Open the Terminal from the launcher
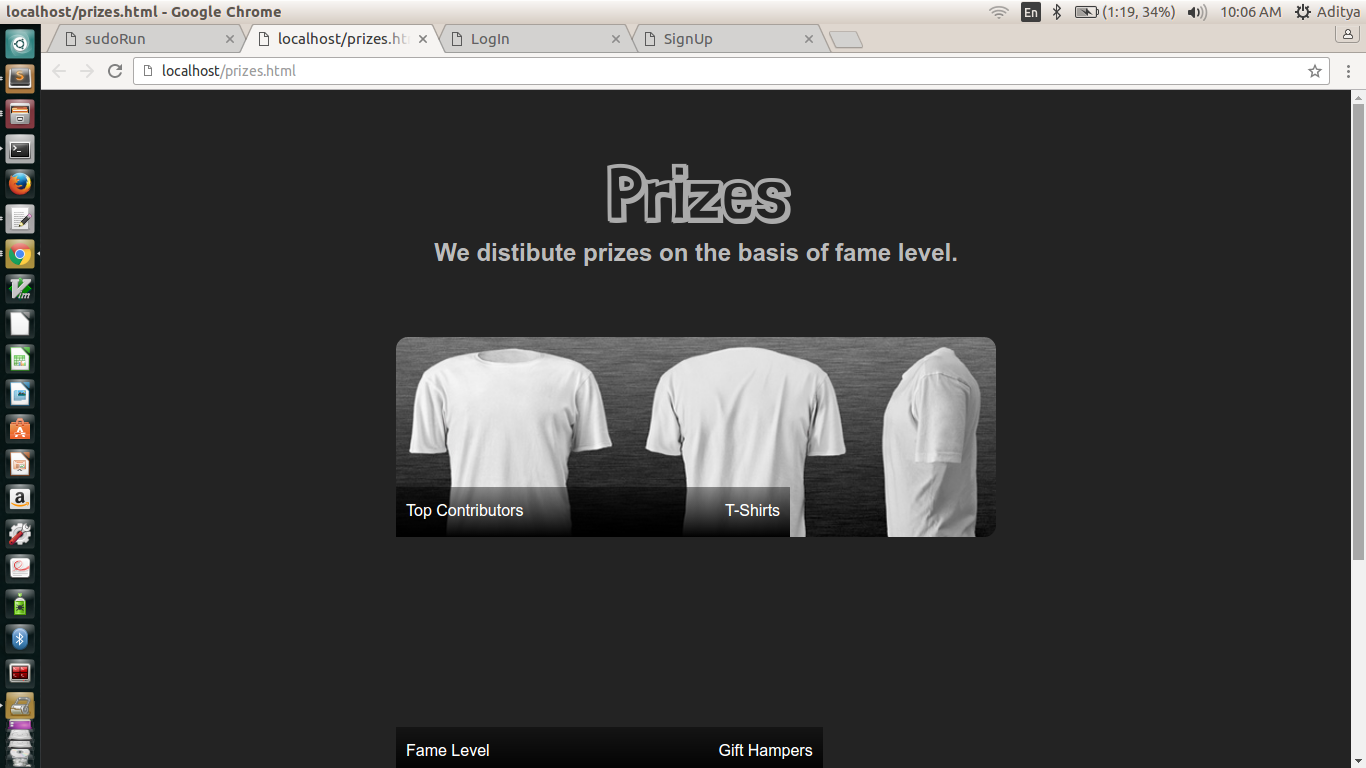The width and height of the screenshot is (1366, 768). [x=20, y=149]
